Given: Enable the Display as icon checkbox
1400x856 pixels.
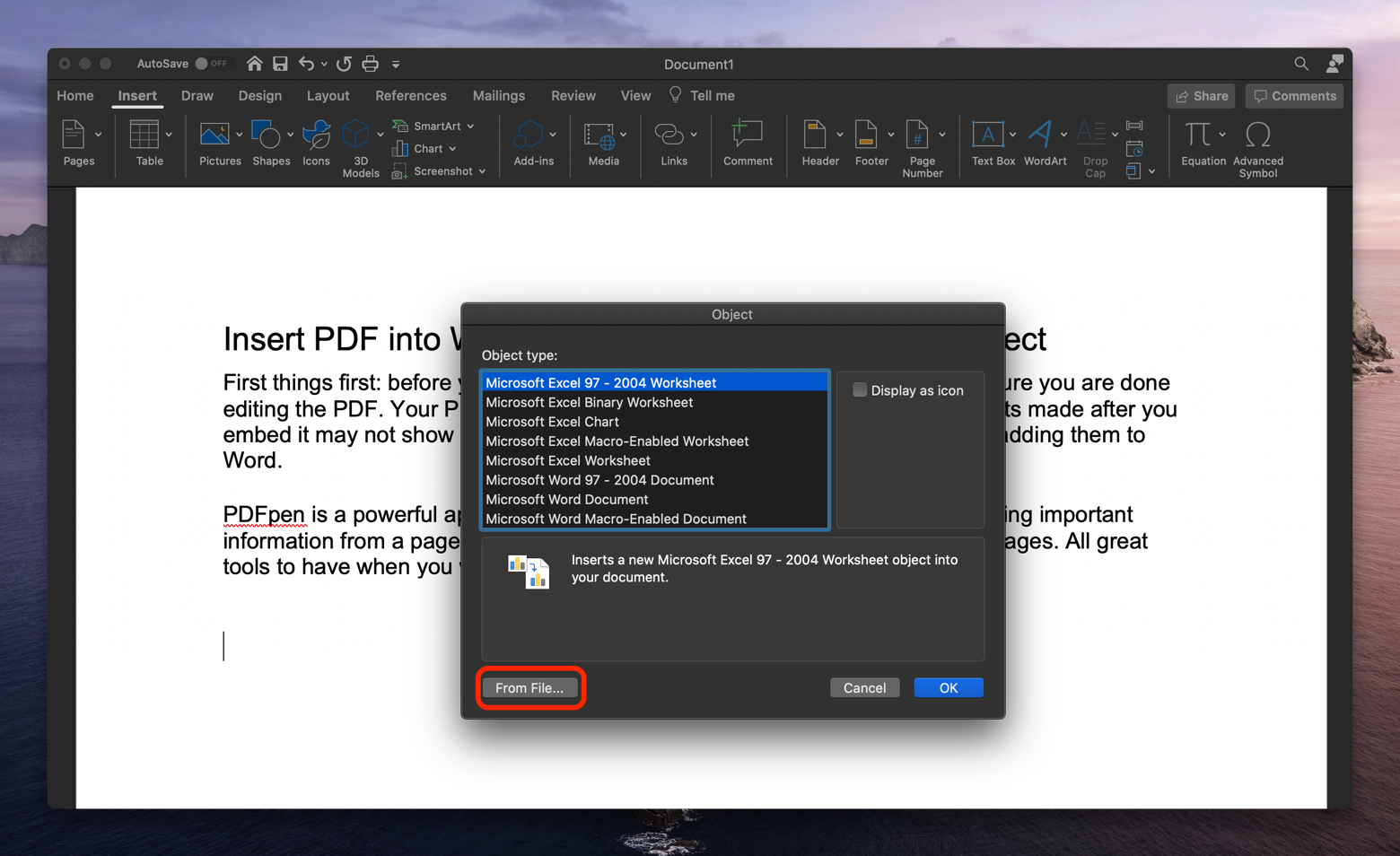Looking at the screenshot, I should pos(860,389).
